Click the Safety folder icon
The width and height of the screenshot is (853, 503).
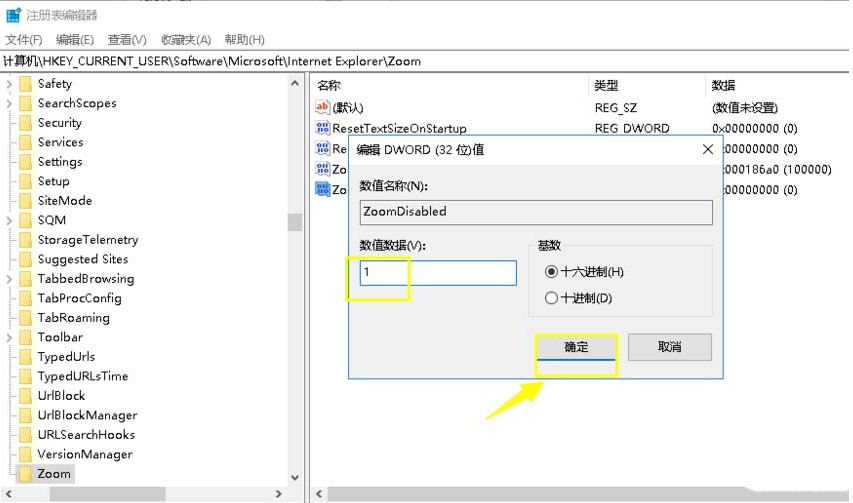tap(25, 84)
